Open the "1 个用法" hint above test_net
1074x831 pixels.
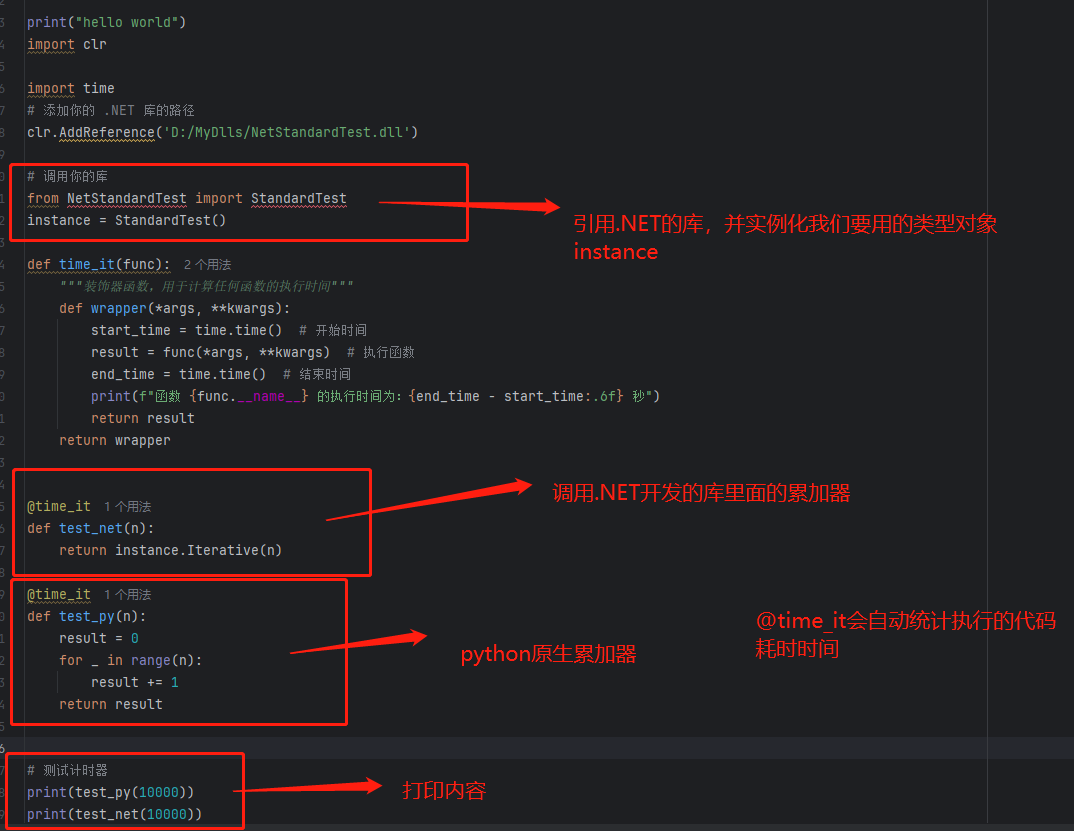(127, 507)
